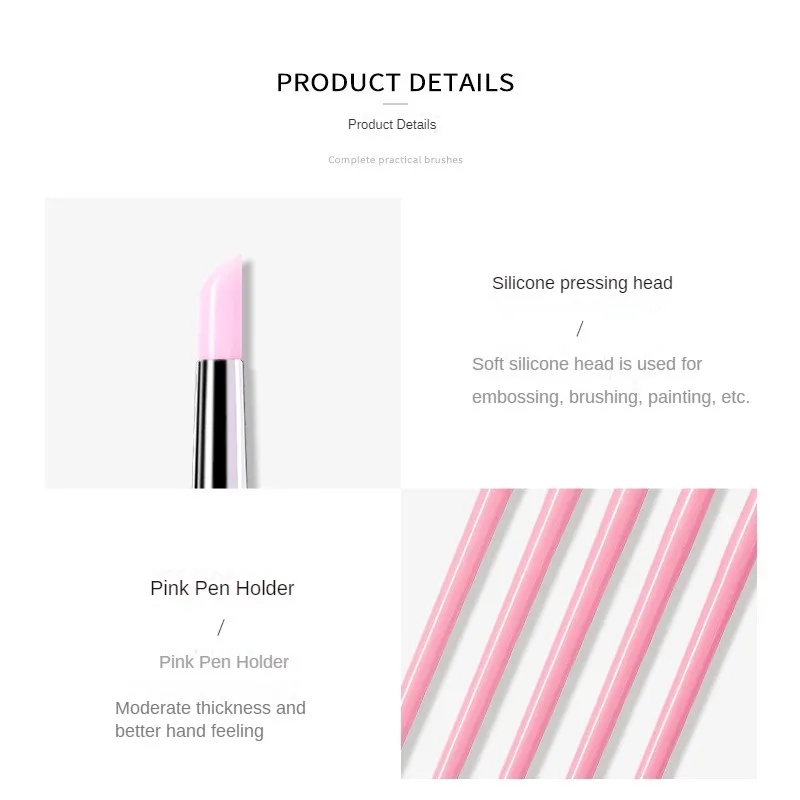Open the pink pen handles photo
Viewport: 800px width, 800px height.
click(x=579, y=634)
